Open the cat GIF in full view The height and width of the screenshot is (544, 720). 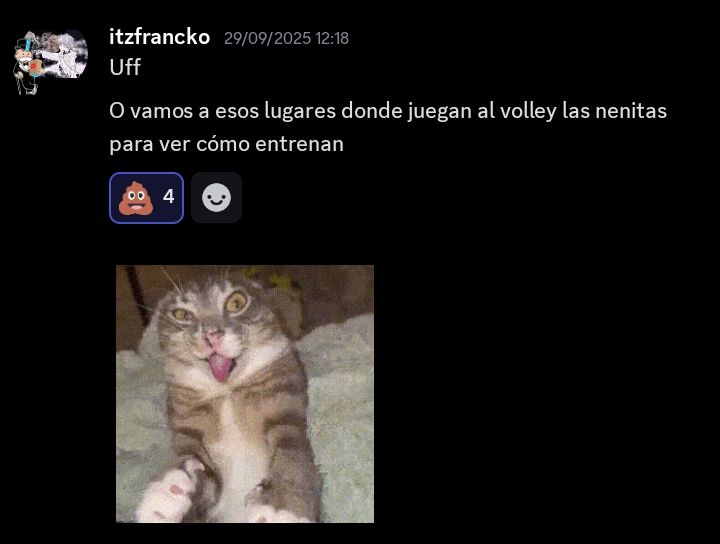pyautogui.click(x=245, y=394)
